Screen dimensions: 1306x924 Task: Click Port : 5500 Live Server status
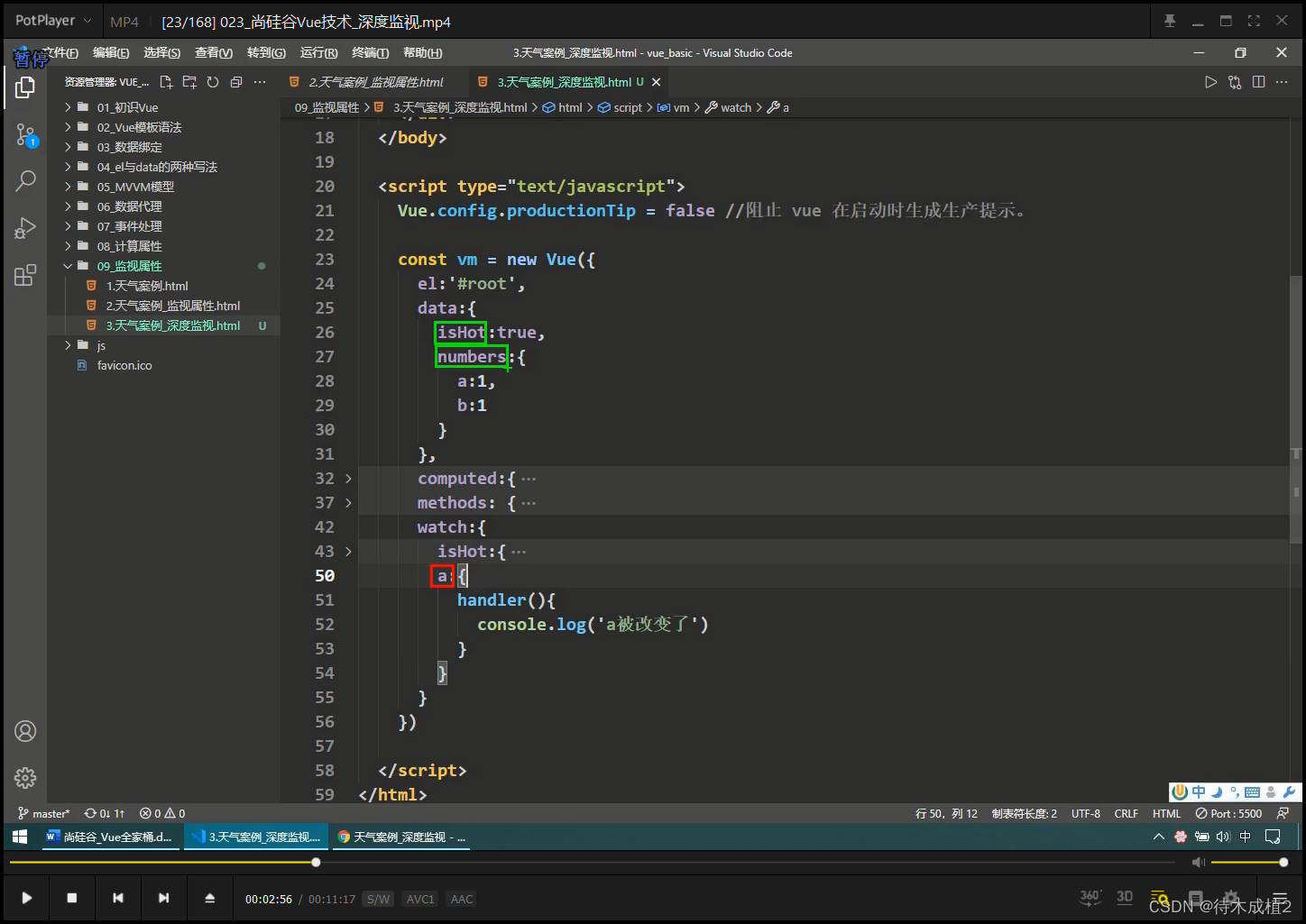[1228, 813]
